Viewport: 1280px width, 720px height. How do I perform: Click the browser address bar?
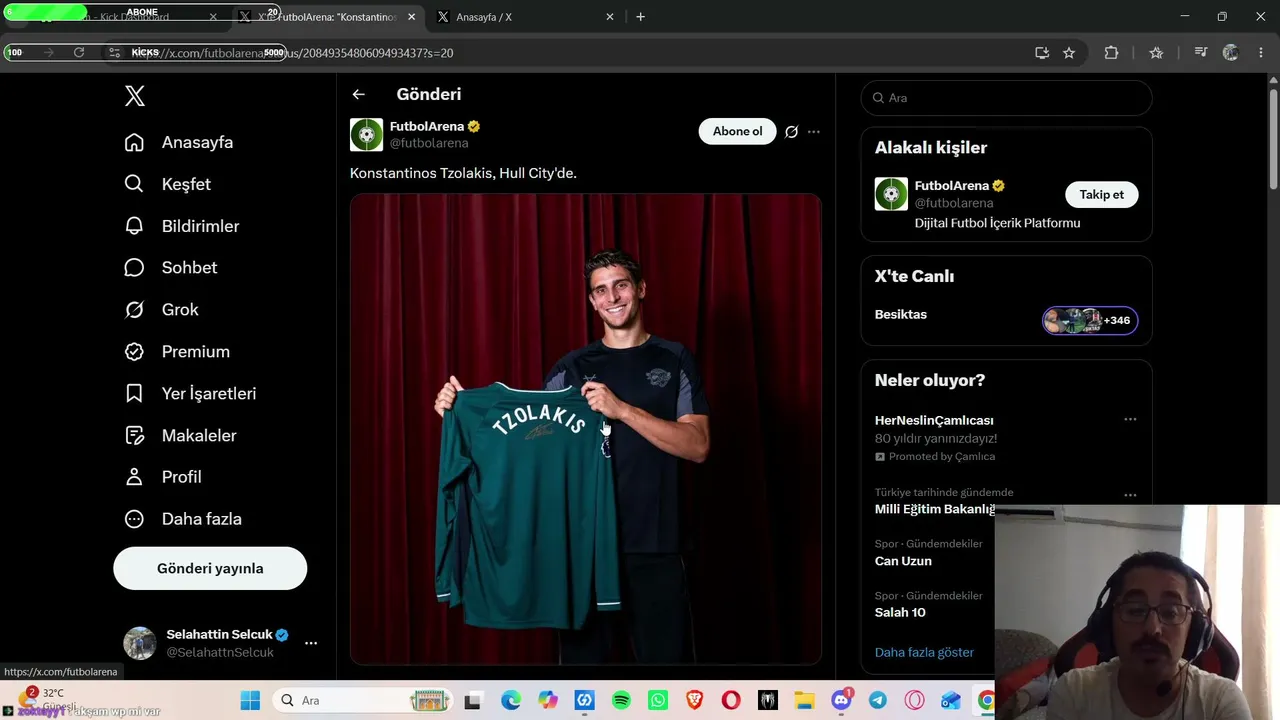[560, 53]
